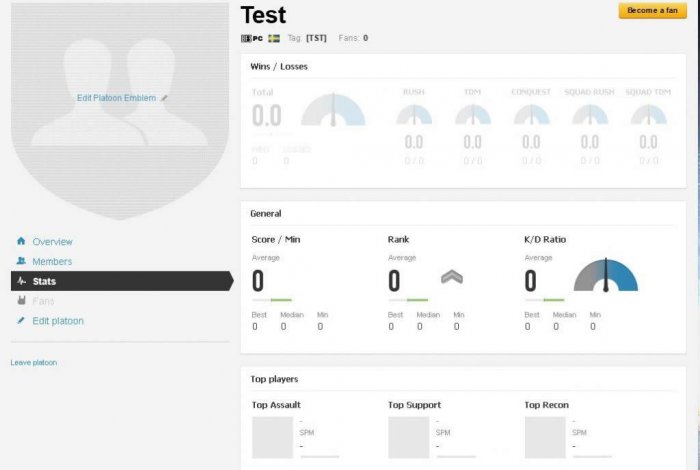Click the Top Support player avatar
The width and height of the screenshot is (700, 470).
pyautogui.click(x=408, y=437)
